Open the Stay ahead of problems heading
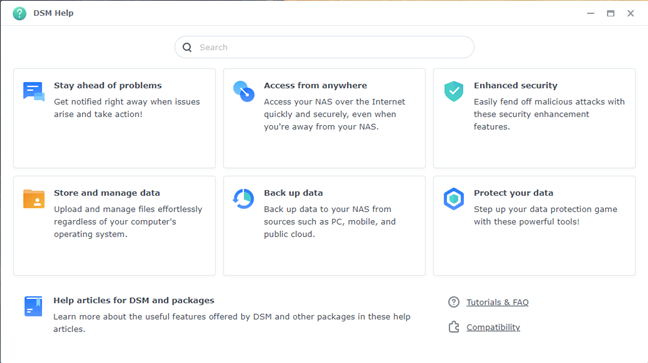Screen dimensions: 648x363 click(x=107, y=86)
